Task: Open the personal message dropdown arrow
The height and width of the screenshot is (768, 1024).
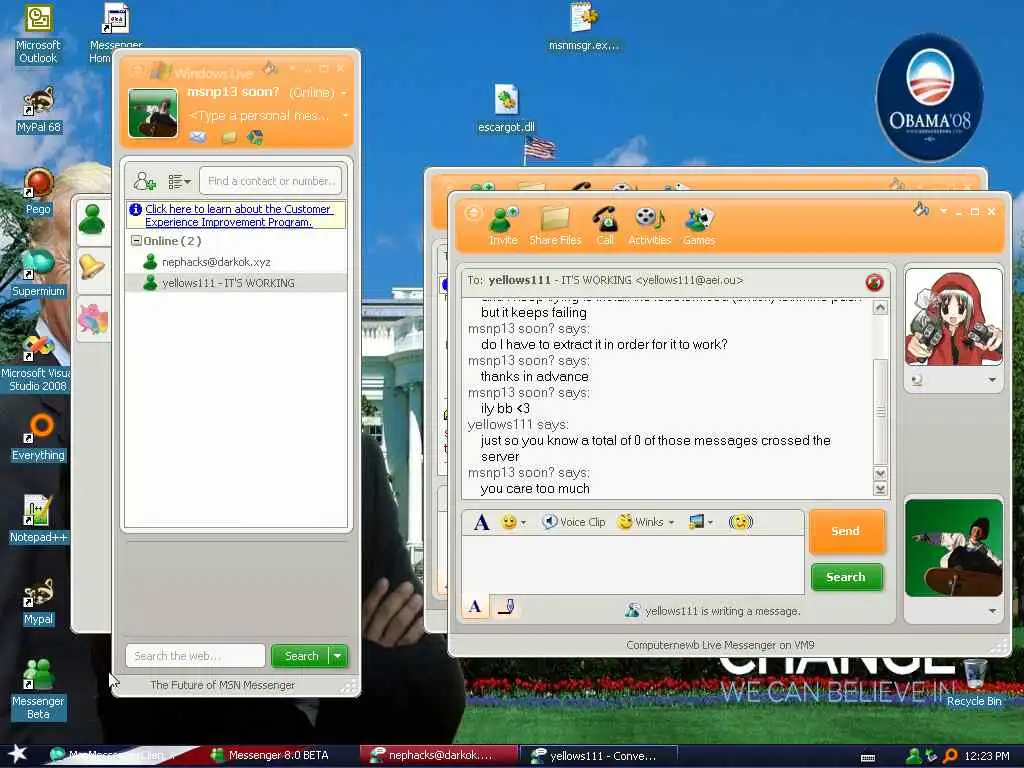Action: coord(345,116)
